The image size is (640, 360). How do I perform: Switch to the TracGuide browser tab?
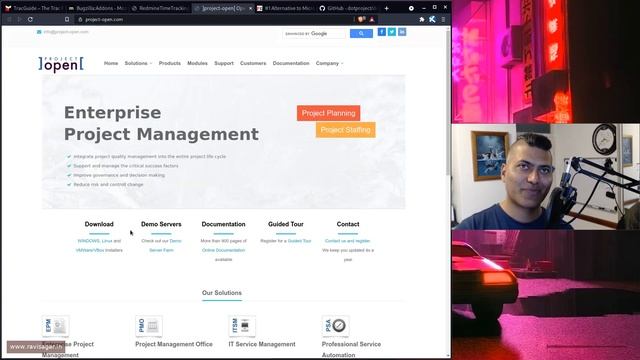pyautogui.click(x=33, y=8)
